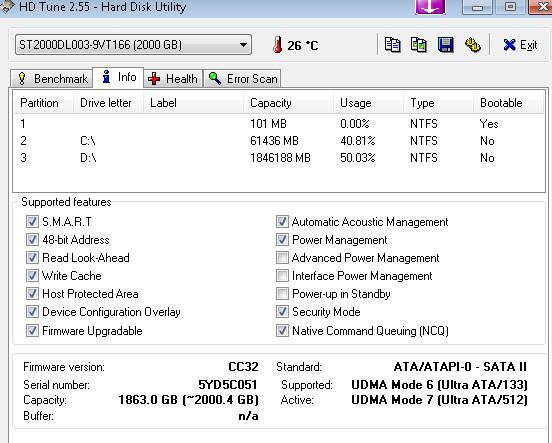This screenshot has width=552, height=443.
Task: Click the copy screenshot to clipboard icon
Action: 419,45
